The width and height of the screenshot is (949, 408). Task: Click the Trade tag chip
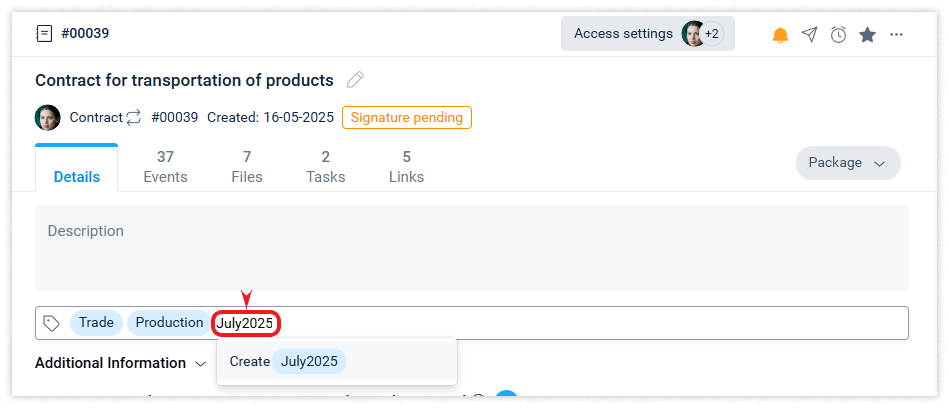click(x=96, y=323)
